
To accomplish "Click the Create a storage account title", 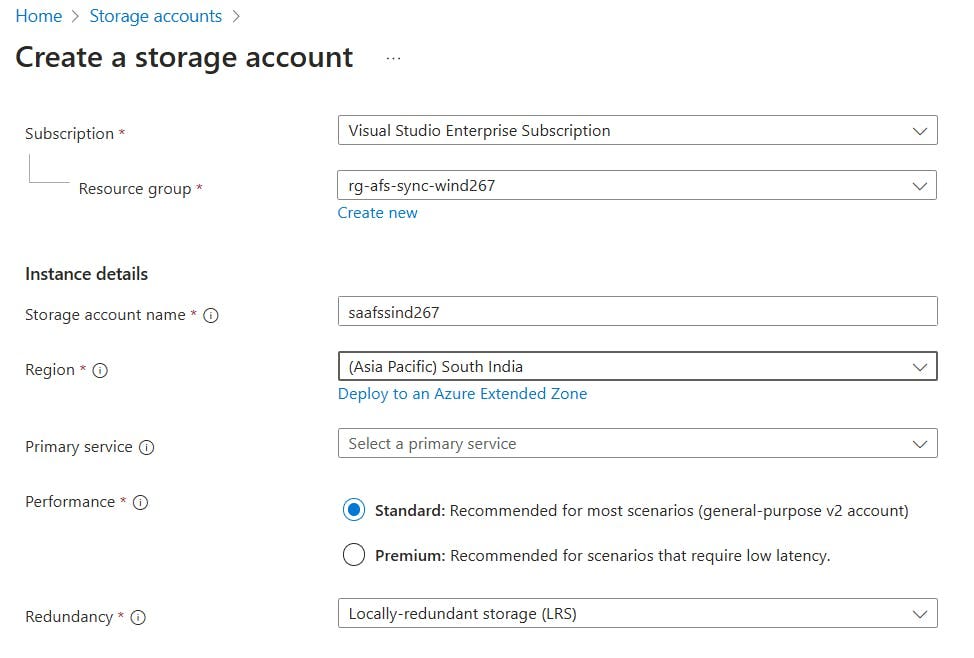I will pos(184,58).
